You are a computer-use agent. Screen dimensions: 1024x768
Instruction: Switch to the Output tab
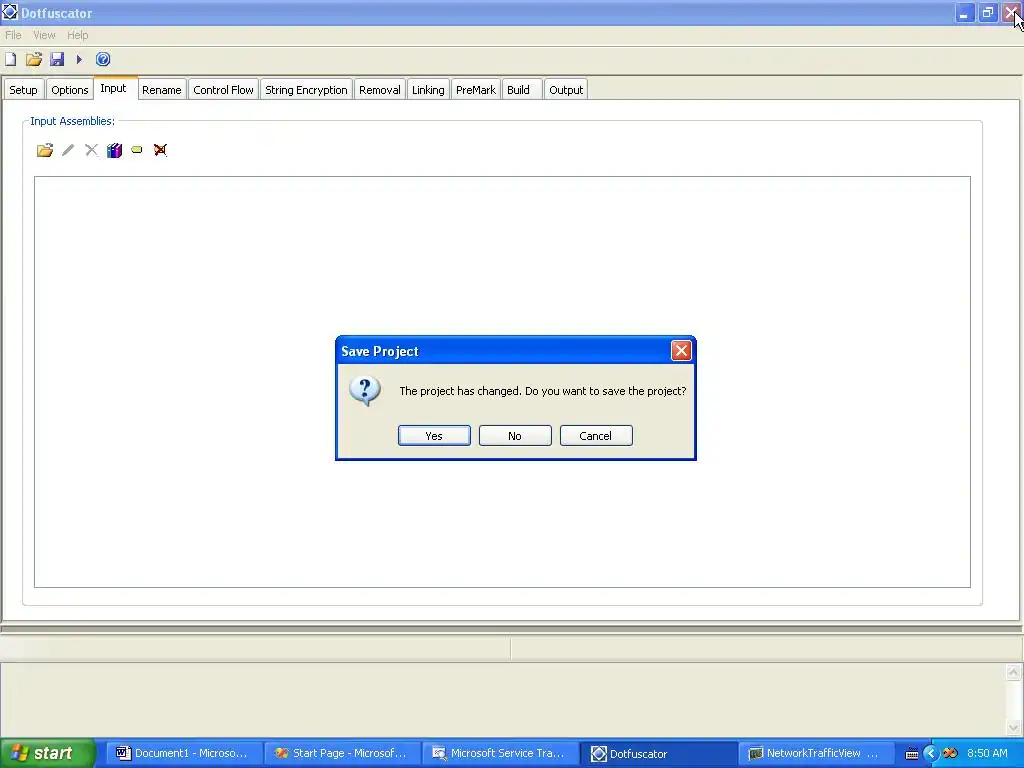(x=566, y=90)
